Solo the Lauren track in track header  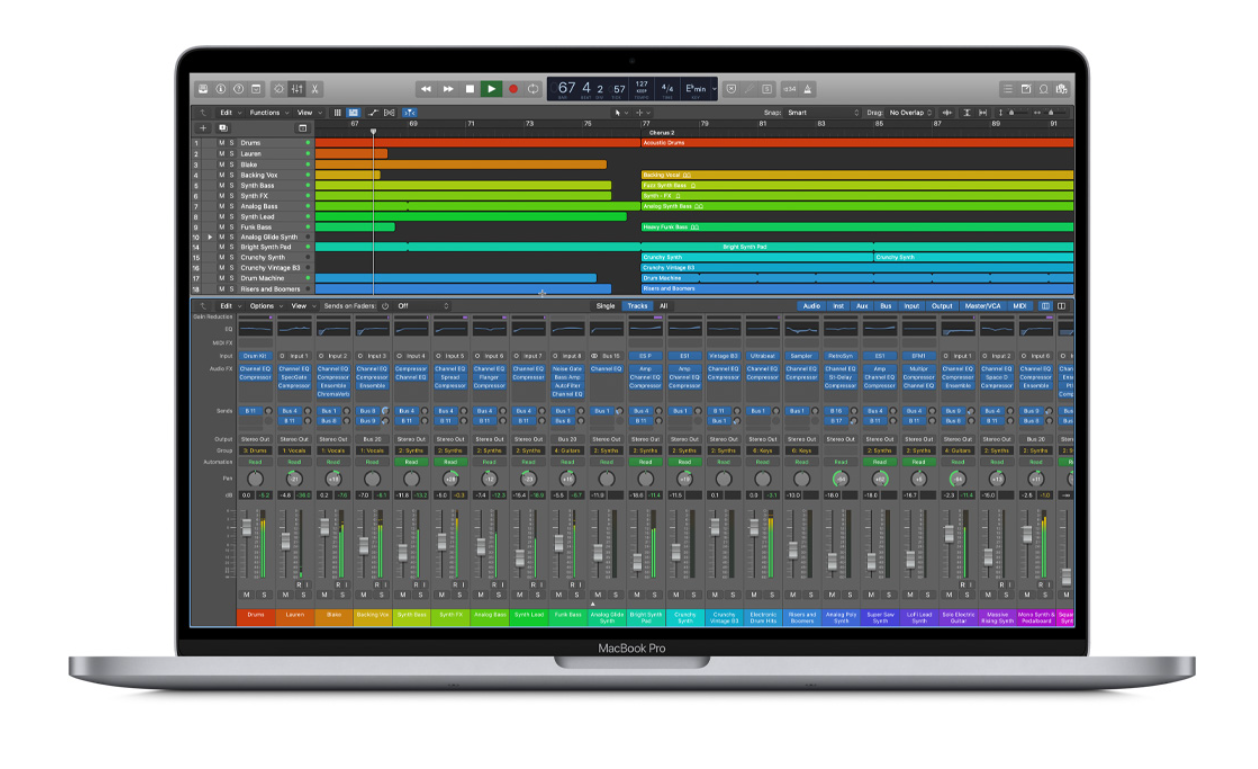[x=232, y=154]
